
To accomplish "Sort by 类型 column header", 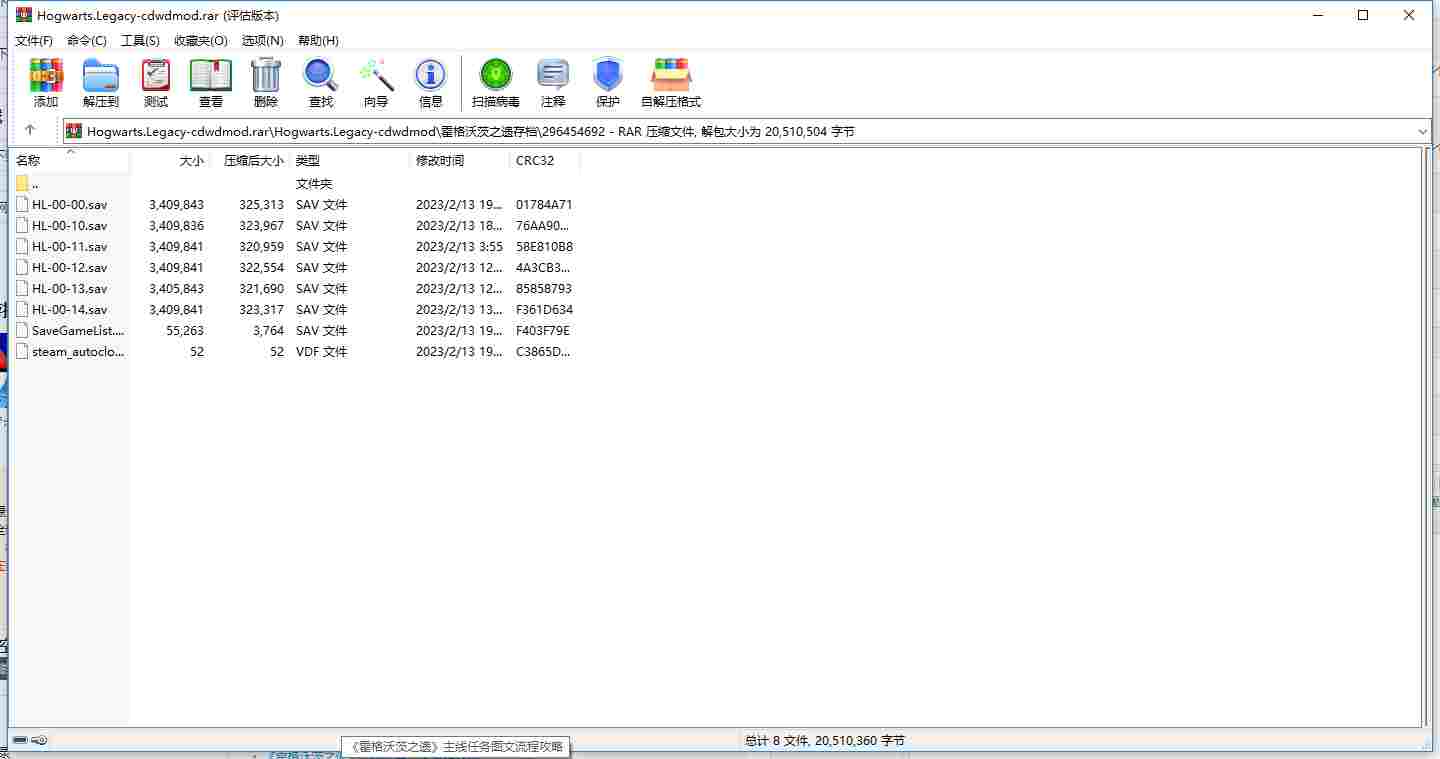I will (351, 160).
